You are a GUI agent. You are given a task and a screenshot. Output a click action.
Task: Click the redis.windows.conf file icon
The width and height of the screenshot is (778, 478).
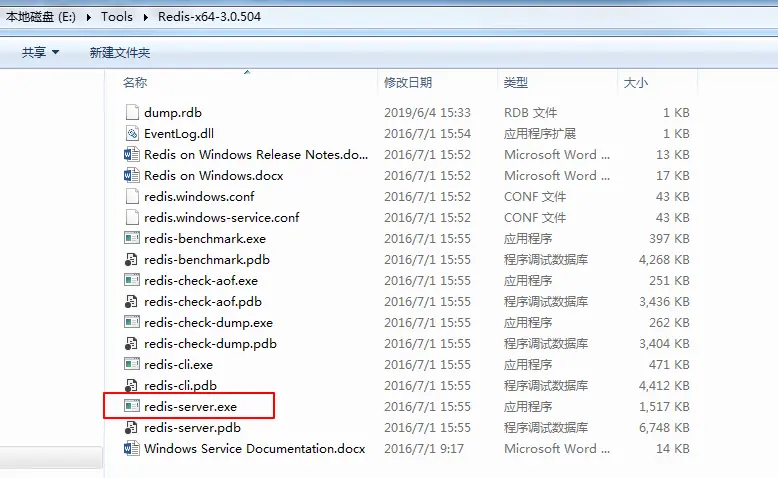pos(132,197)
